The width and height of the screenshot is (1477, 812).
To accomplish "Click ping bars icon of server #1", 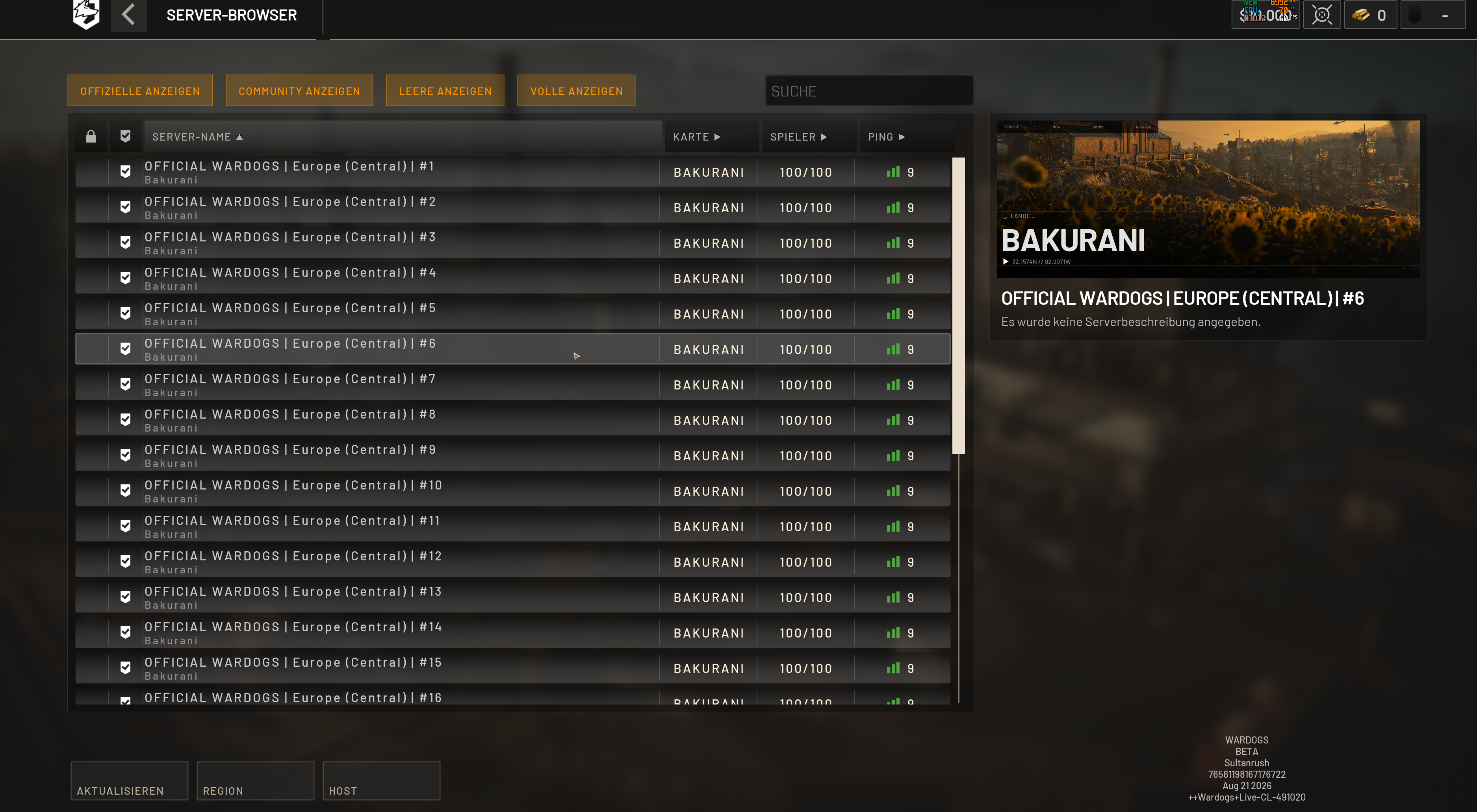I will [893, 172].
